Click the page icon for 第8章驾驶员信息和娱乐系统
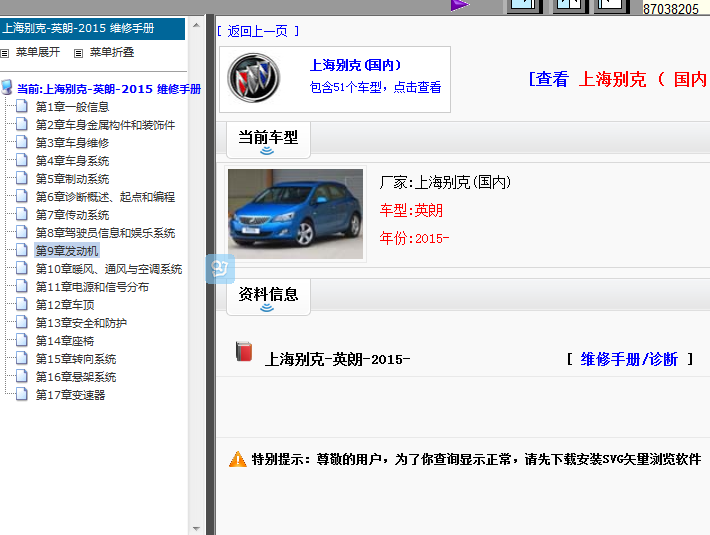Screen dimensions: 710x535 coord(22,232)
